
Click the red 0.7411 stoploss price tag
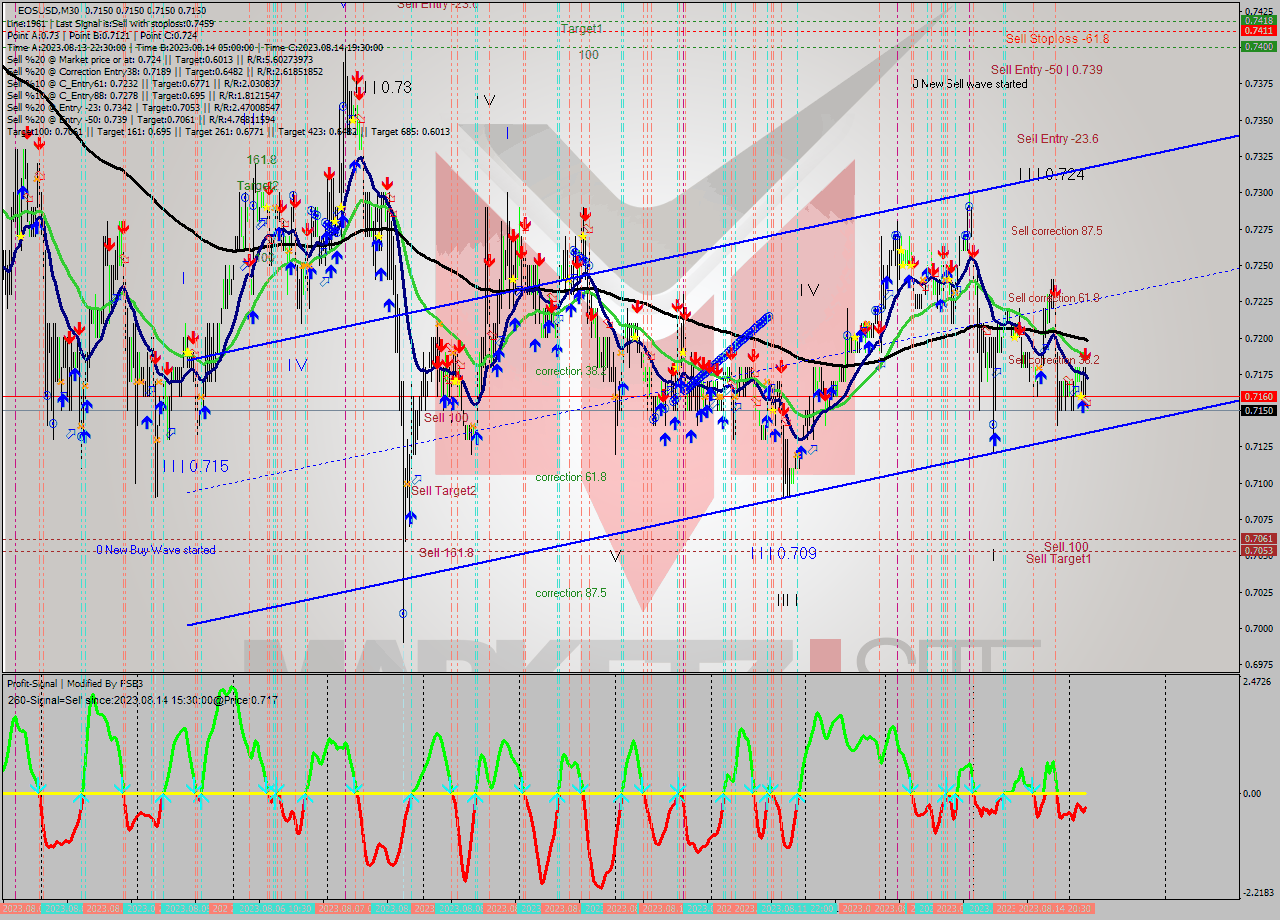pyautogui.click(x=1257, y=31)
